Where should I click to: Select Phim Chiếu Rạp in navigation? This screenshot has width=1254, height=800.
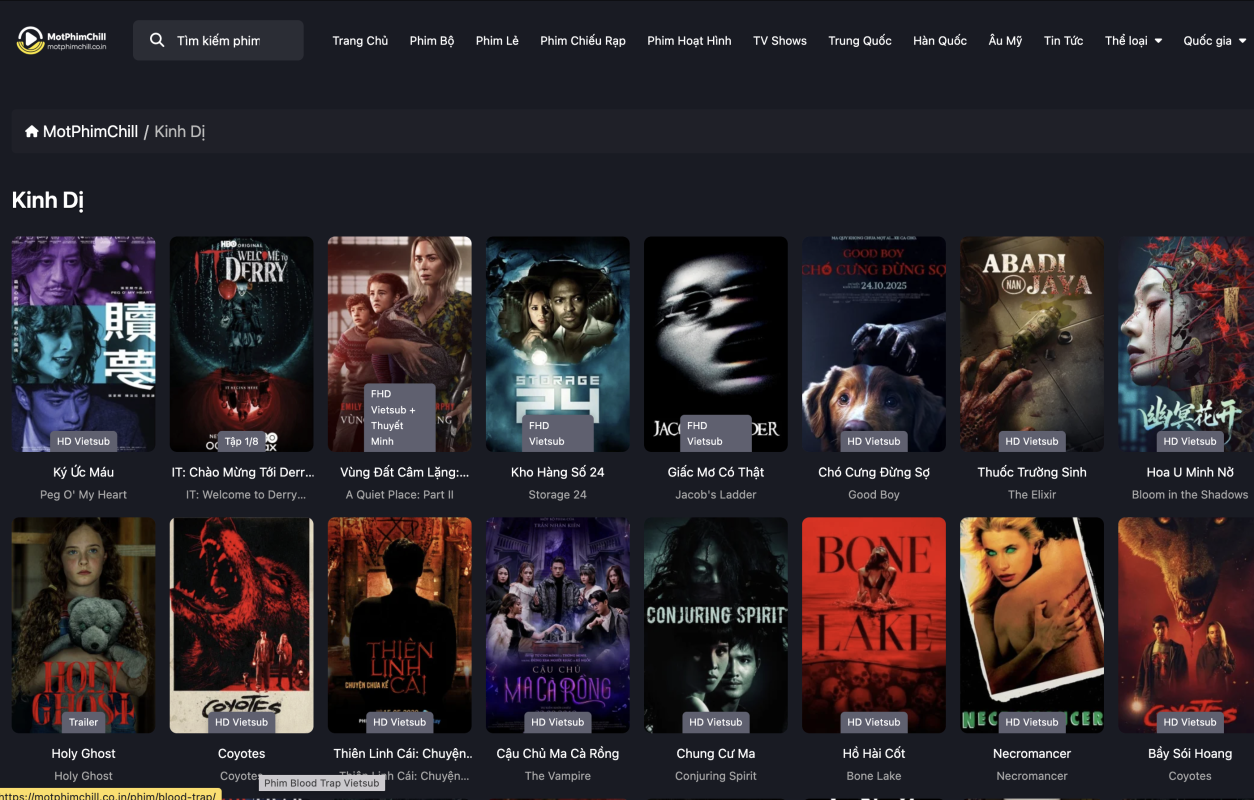pos(583,41)
